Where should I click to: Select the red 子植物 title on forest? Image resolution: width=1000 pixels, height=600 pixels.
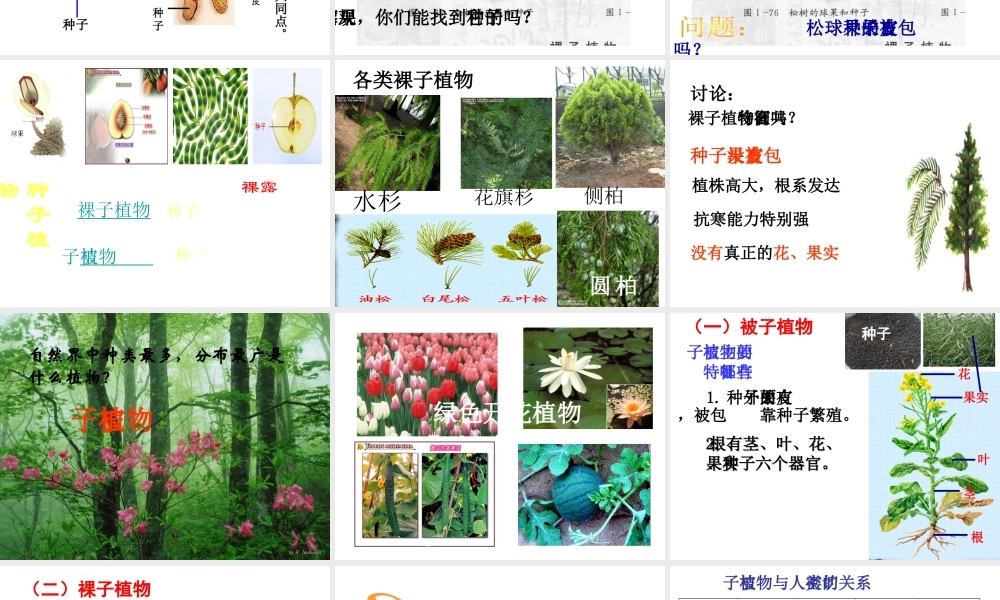pyautogui.click(x=112, y=420)
